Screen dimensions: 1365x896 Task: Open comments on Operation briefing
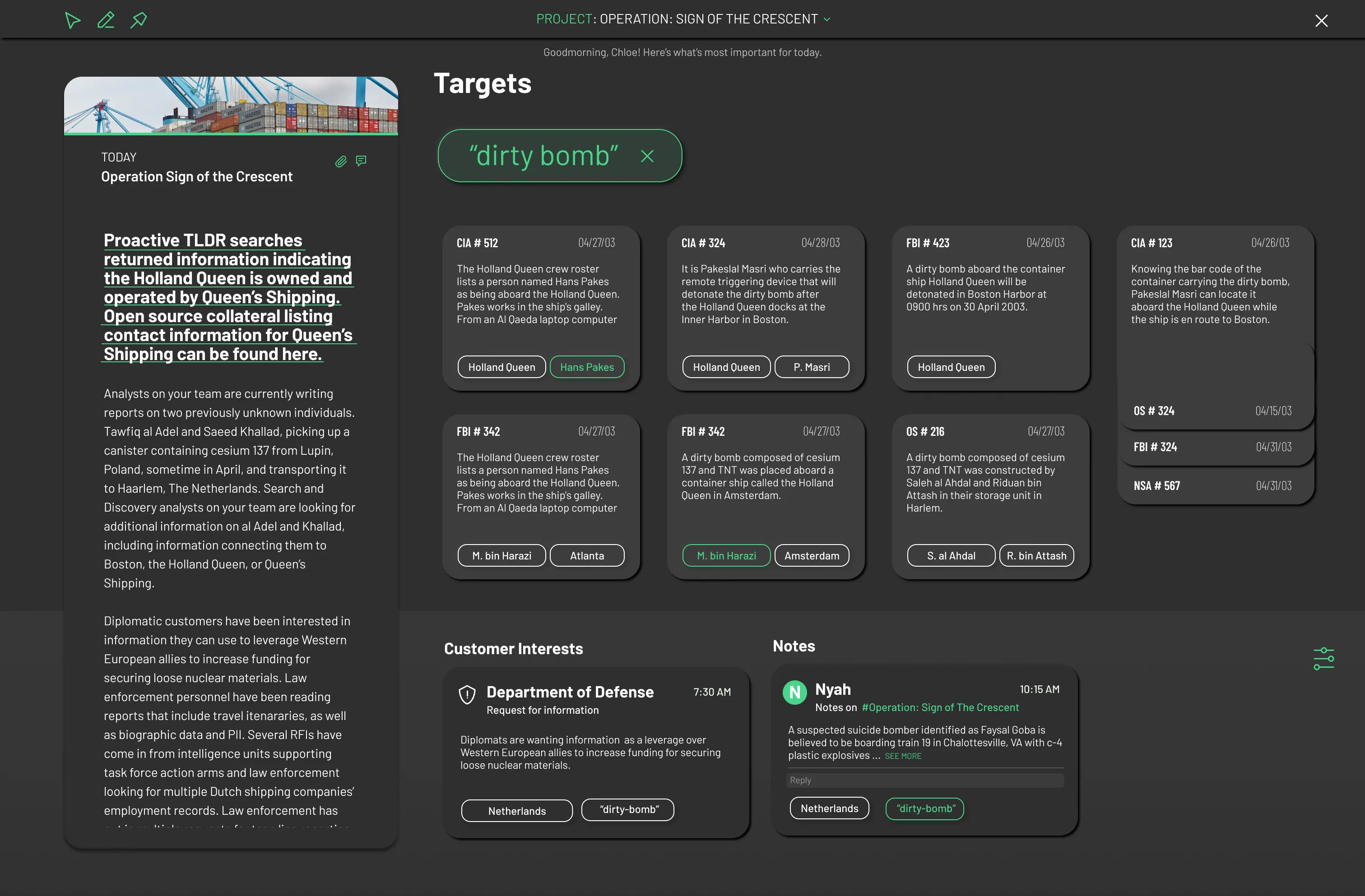(361, 161)
